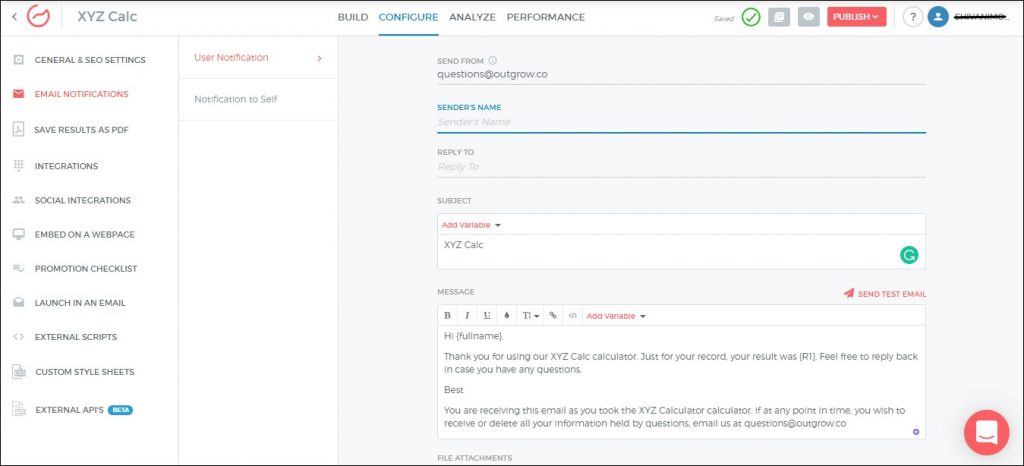Select Notification to Self in submenu
Image resolution: width=1024 pixels, height=466 pixels.
(236, 99)
